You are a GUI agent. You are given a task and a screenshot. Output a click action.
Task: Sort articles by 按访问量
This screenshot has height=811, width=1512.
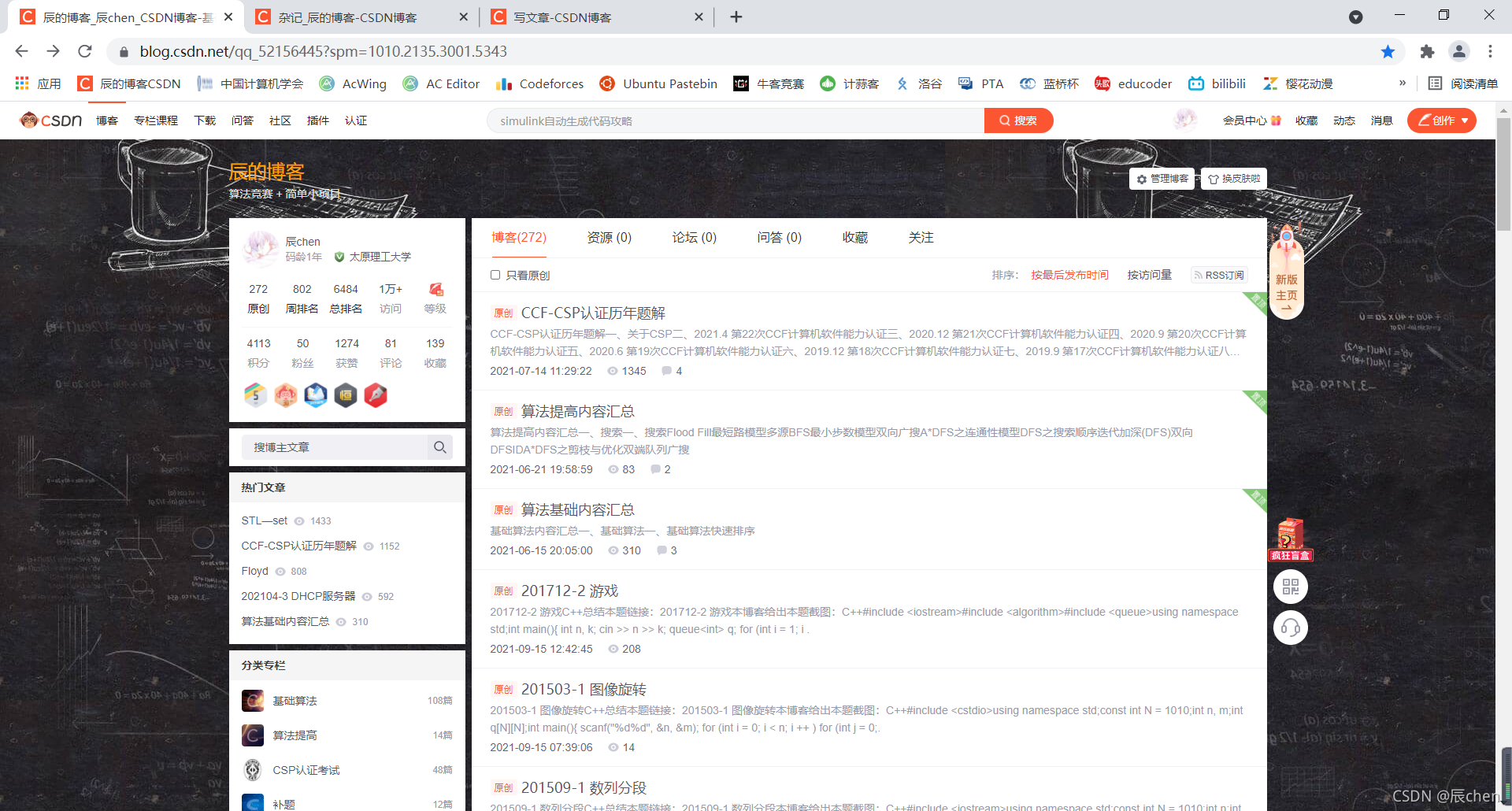pyautogui.click(x=1149, y=275)
